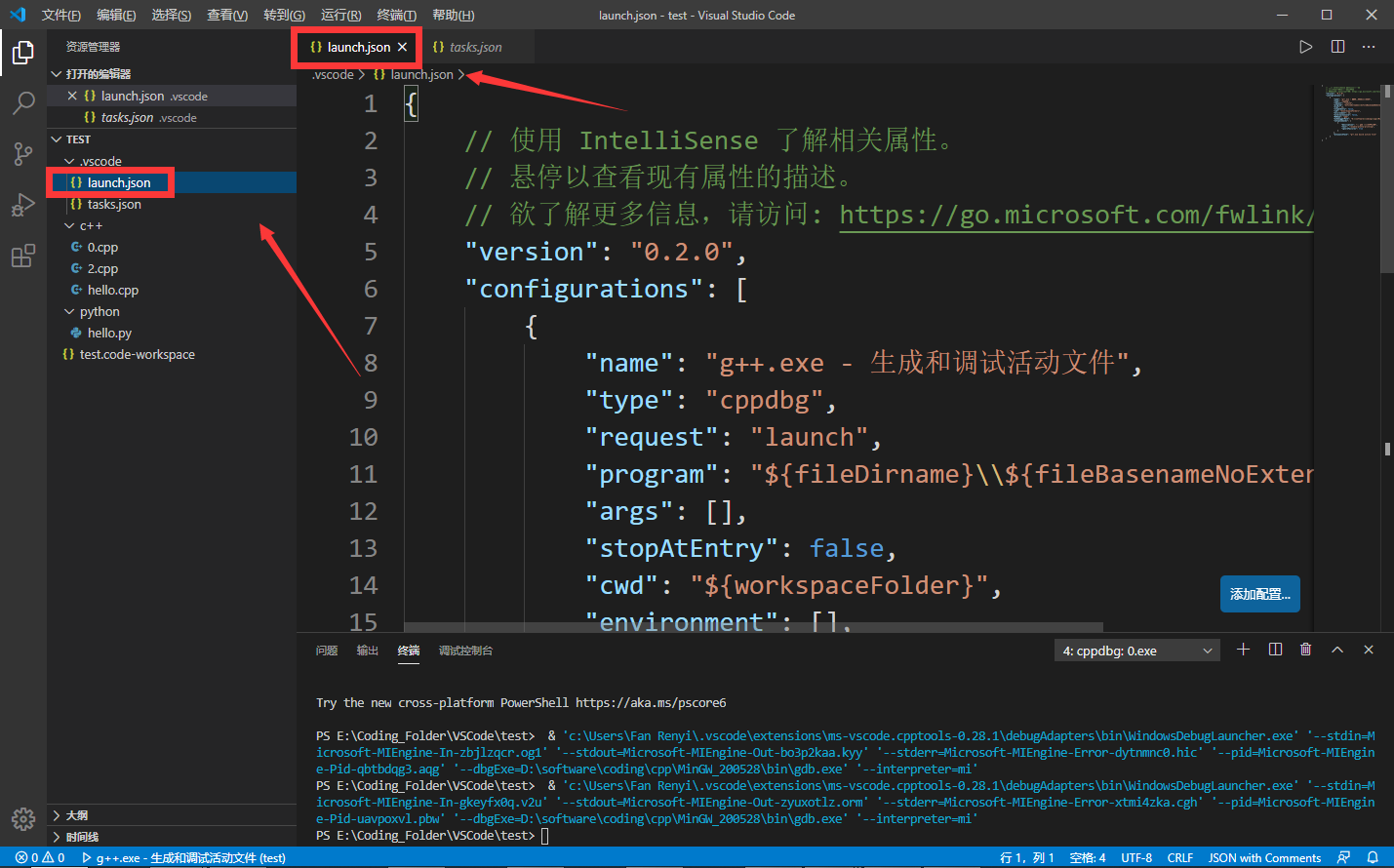Viewport: 1394px width, 868px height.
Task: Switch to the 调试控制台 debug console tab
Action: (x=465, y=651)
